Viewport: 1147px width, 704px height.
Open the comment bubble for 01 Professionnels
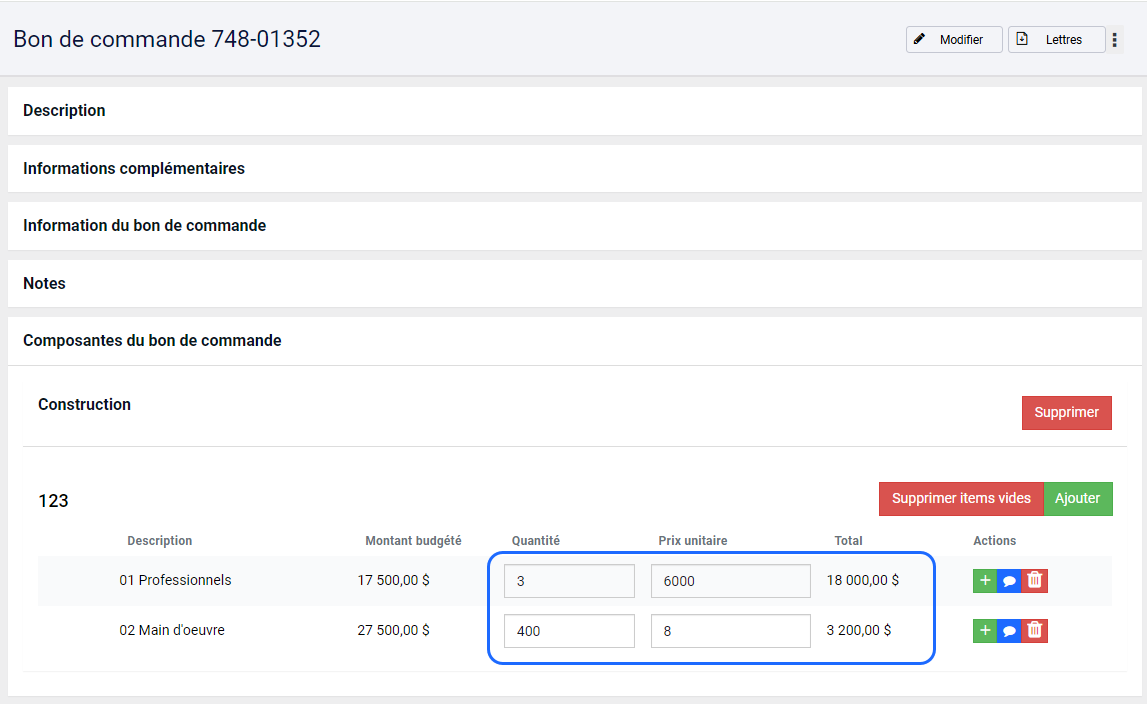(1009, 580)
